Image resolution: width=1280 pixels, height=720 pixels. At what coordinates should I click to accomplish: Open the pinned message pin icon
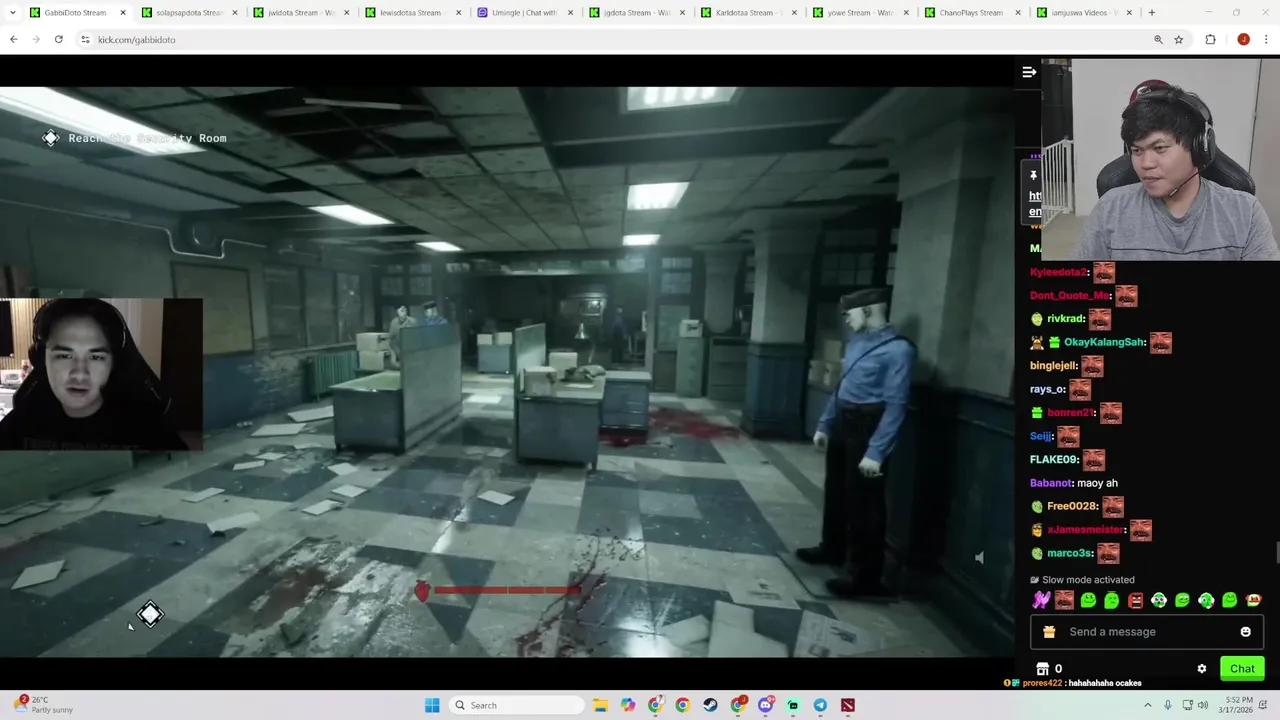coord(1034,176)
